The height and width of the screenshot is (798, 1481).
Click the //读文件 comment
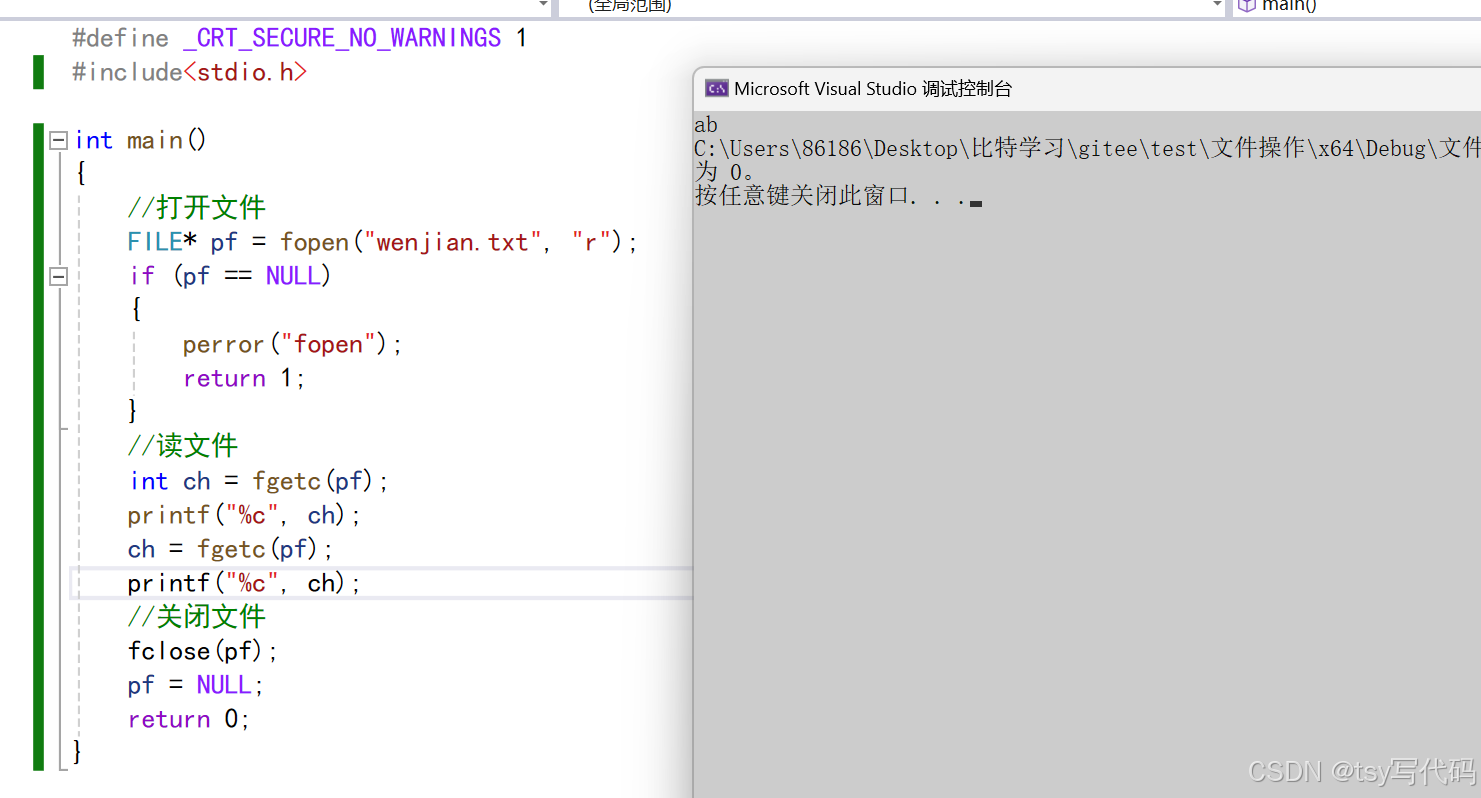pos(183,446)
